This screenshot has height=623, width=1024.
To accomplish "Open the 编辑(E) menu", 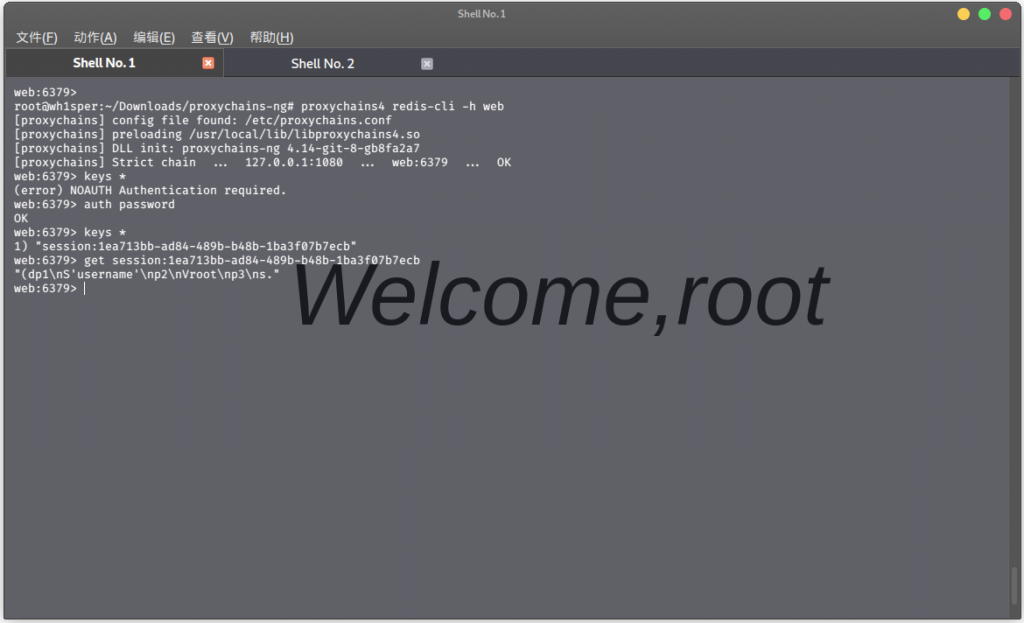I will [154, 37].
